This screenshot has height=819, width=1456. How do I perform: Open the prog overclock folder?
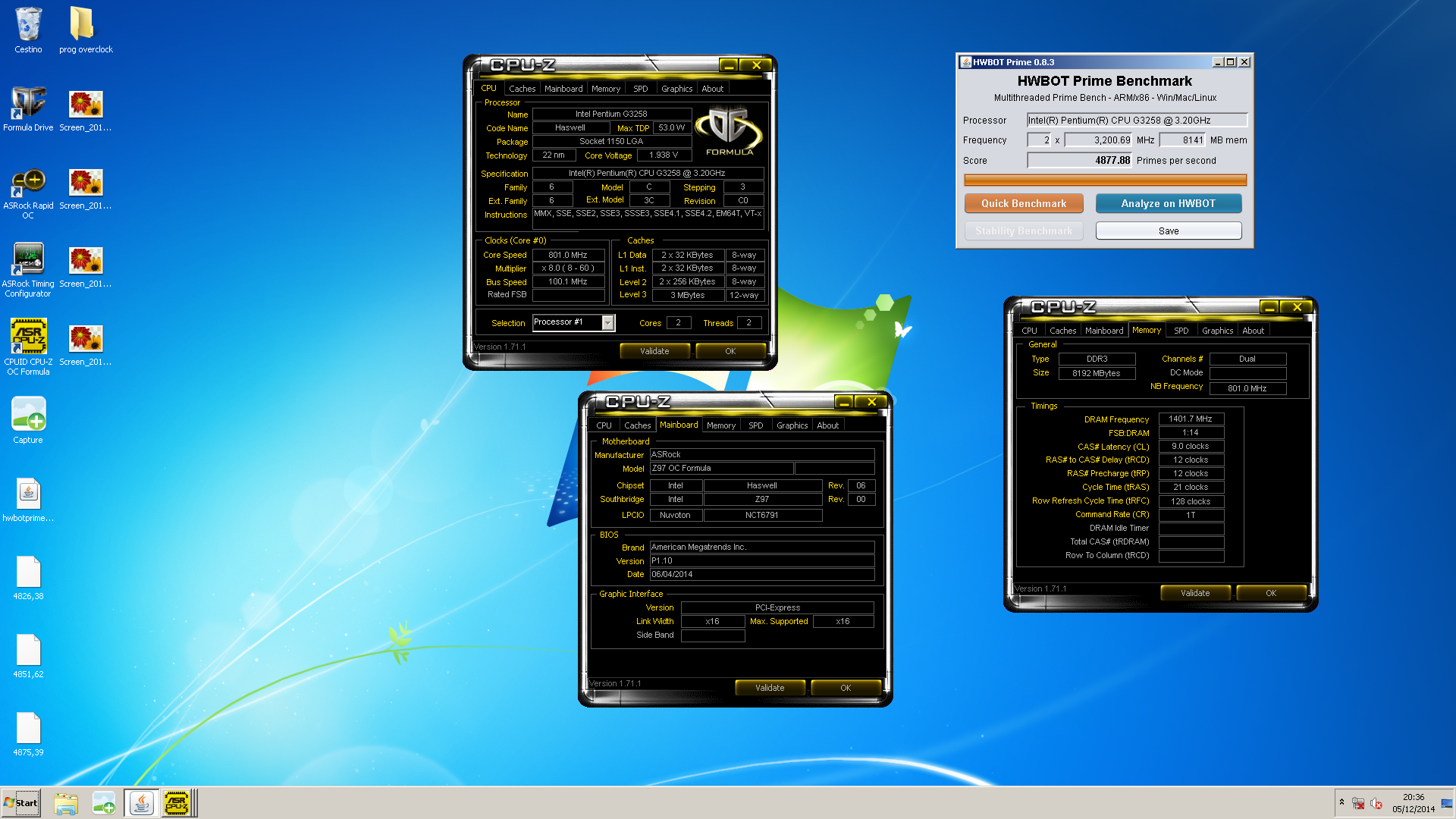point(86,30)
